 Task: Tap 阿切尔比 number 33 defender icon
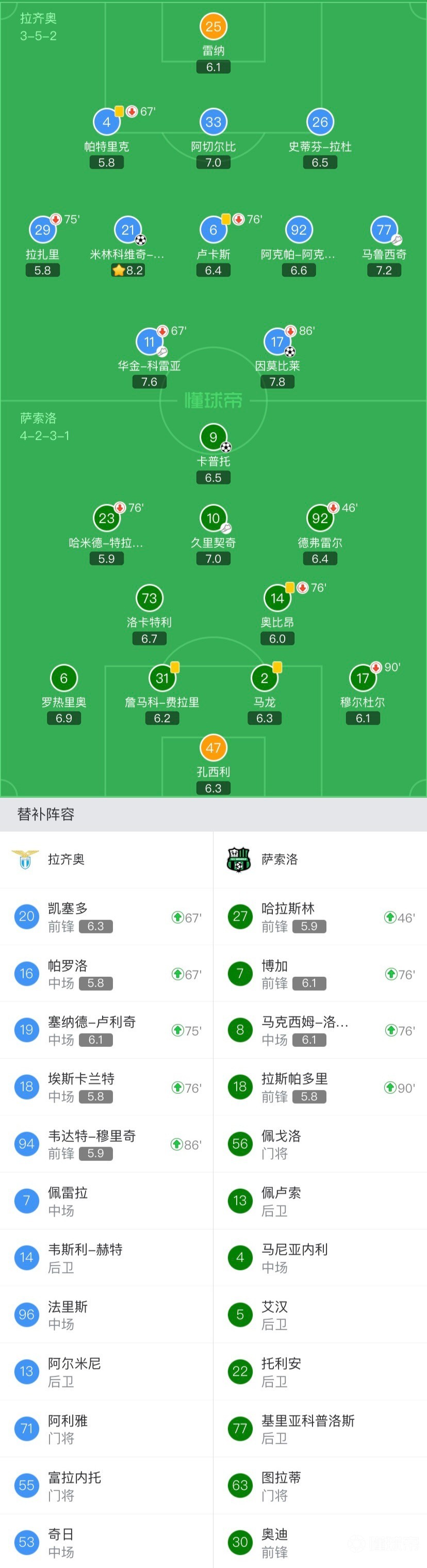pos(213,122)
